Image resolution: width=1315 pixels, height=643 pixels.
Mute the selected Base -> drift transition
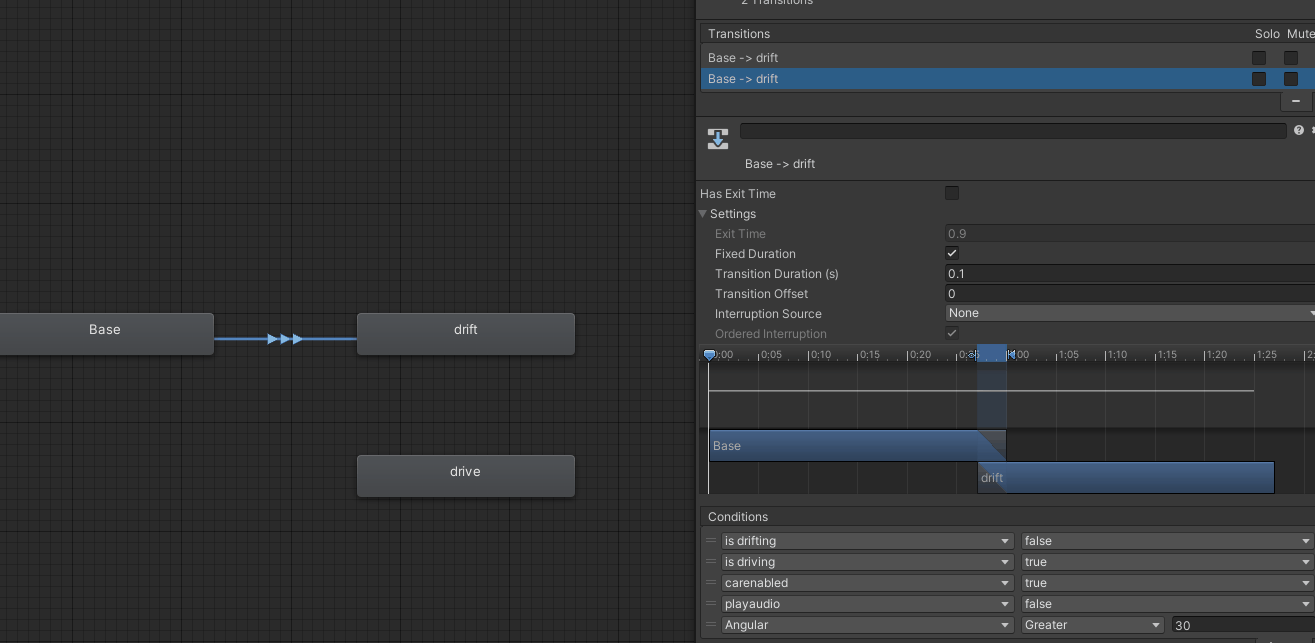1290,79
